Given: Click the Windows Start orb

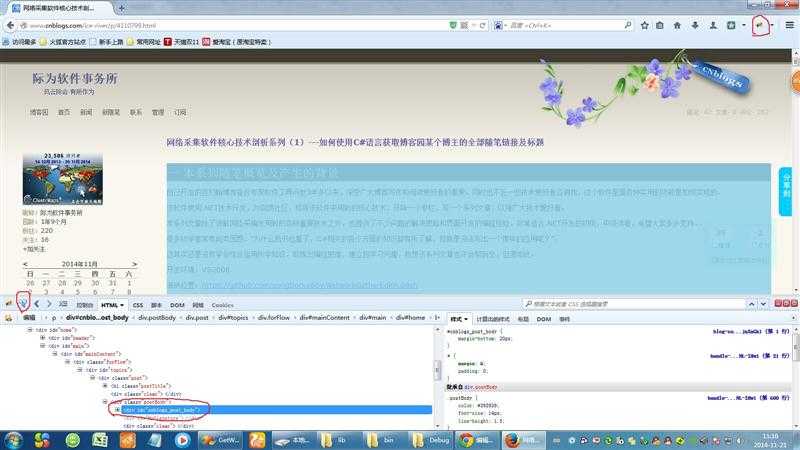Looking at the screenshot, I should pos(13,440).
